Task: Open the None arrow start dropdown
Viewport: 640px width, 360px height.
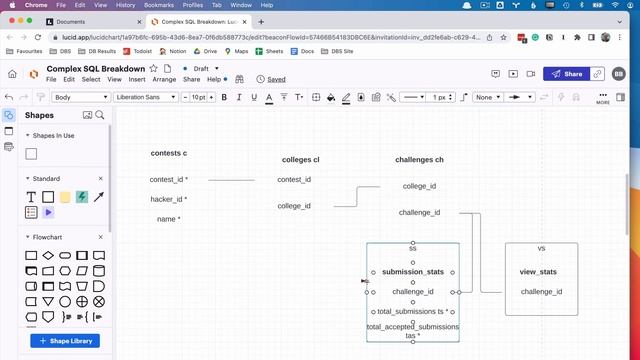Action: pyautogui.click(x=488, y=97)
